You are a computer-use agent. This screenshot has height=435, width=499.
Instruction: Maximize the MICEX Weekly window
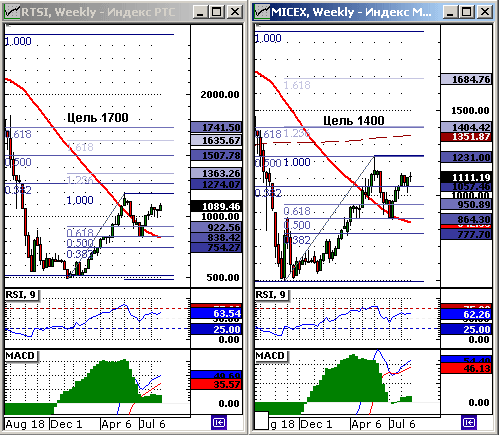(467, 12)
